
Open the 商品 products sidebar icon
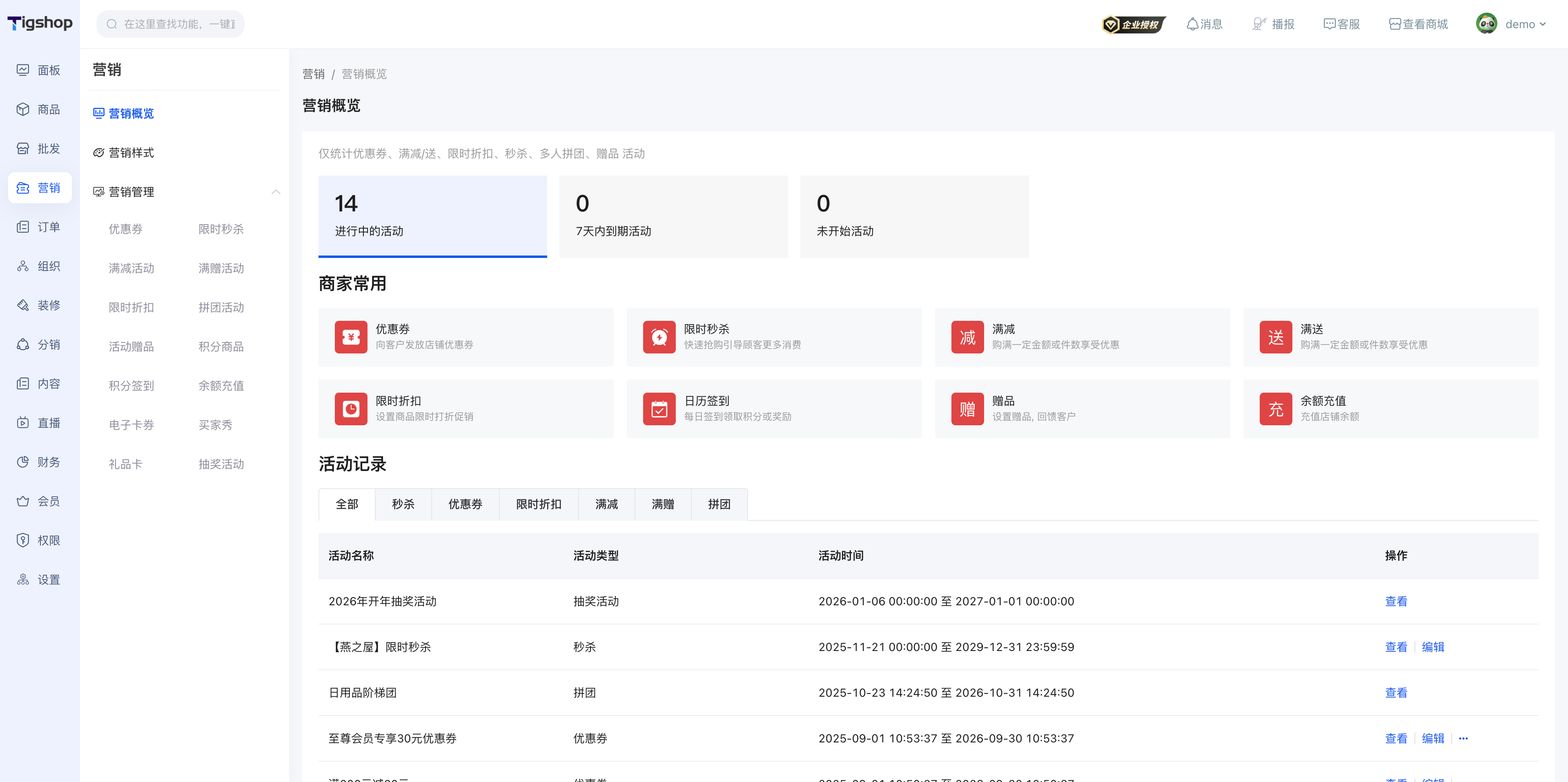coord(22,109)
